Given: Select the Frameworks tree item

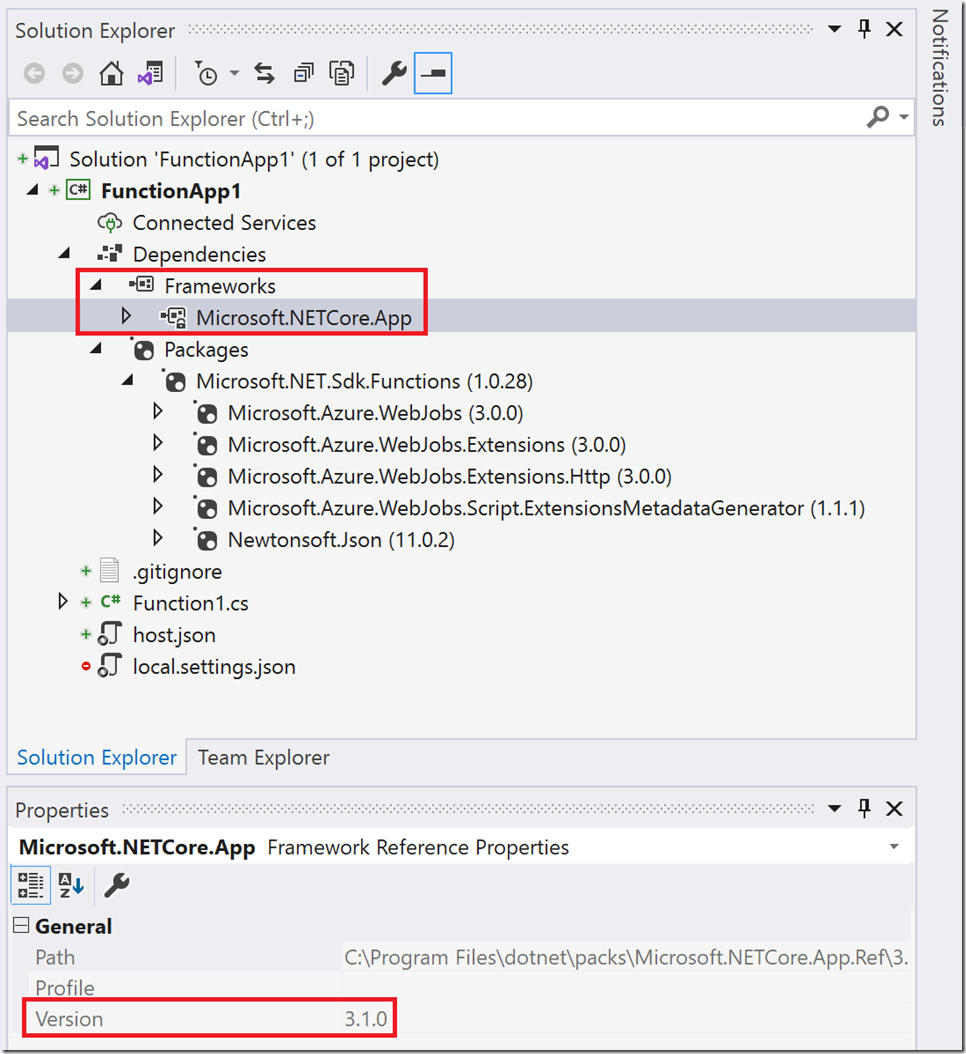Looking at the screenshot, I should pos(220,286).
